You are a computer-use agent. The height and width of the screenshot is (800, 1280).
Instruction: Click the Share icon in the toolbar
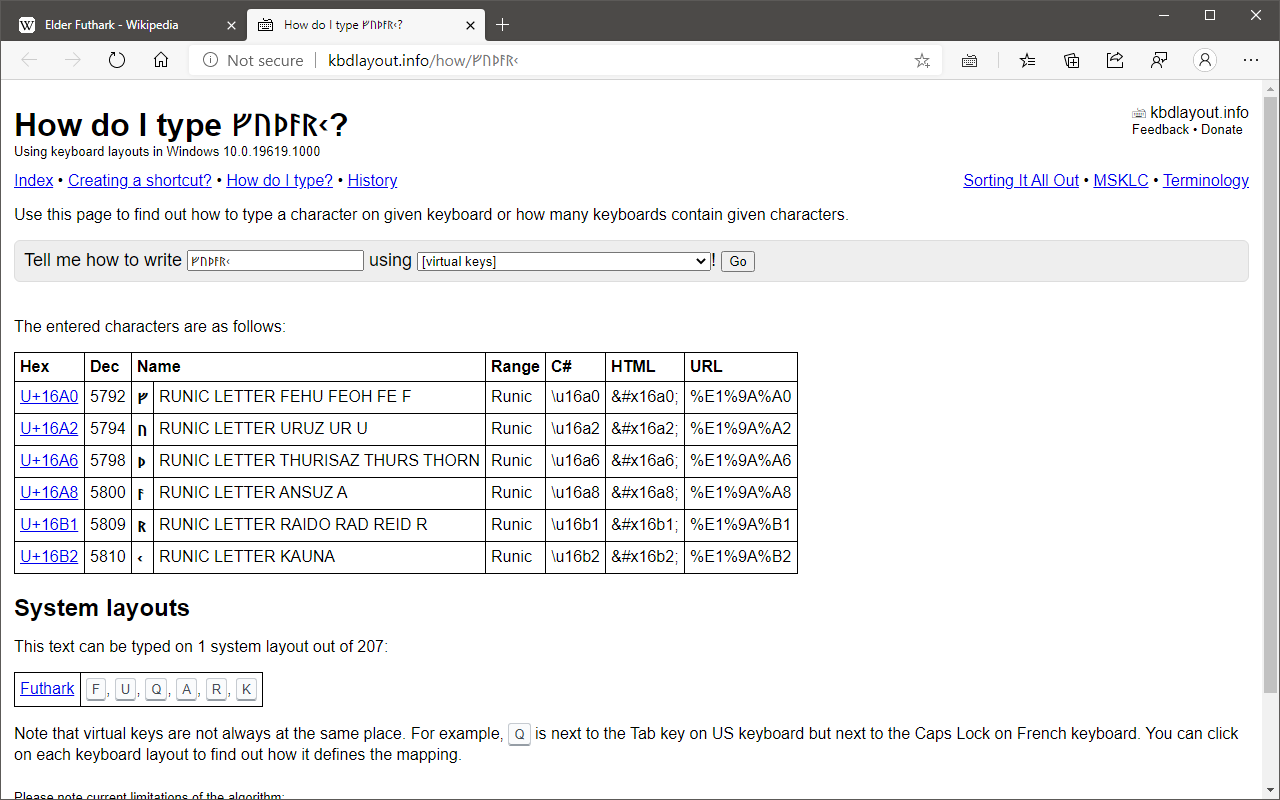[1115, 60]
